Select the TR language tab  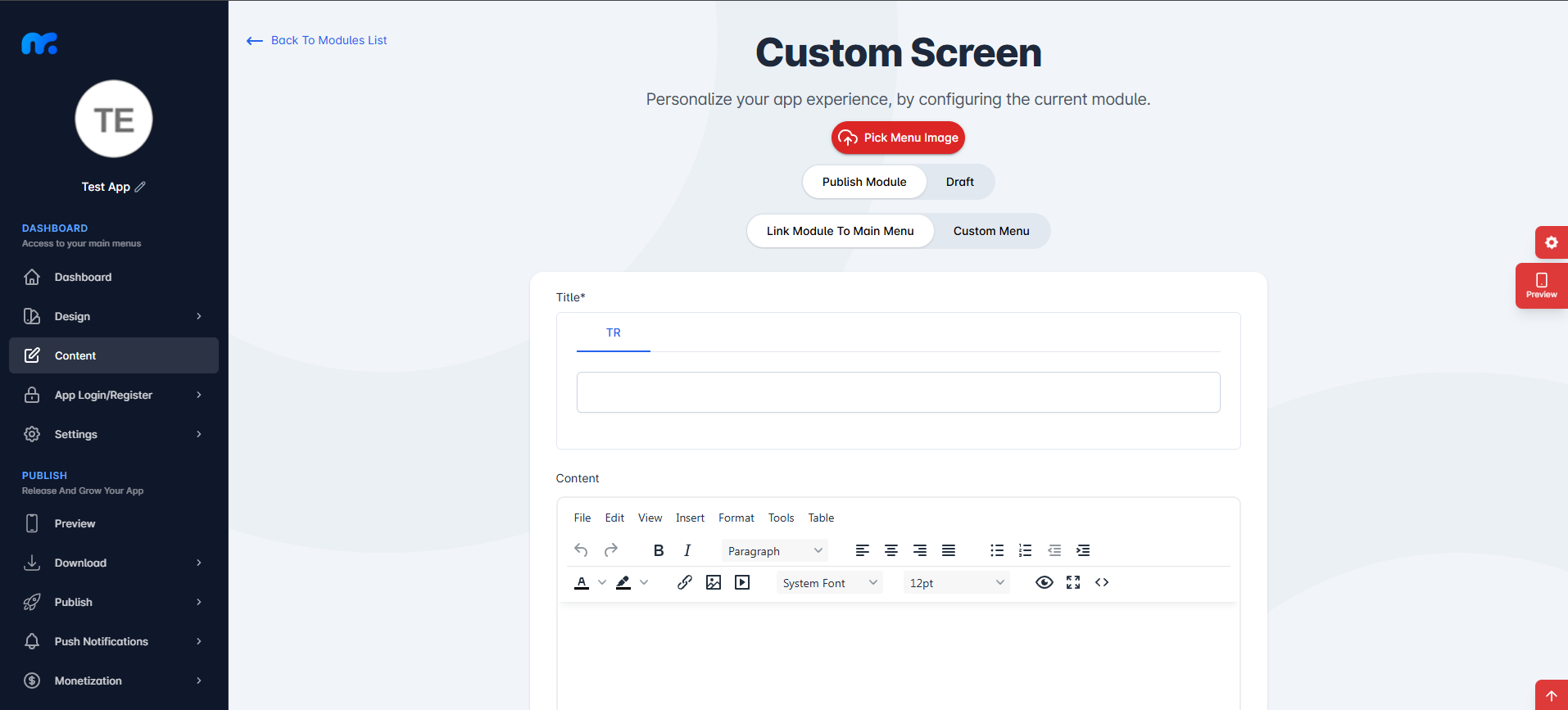click(614, 333)
